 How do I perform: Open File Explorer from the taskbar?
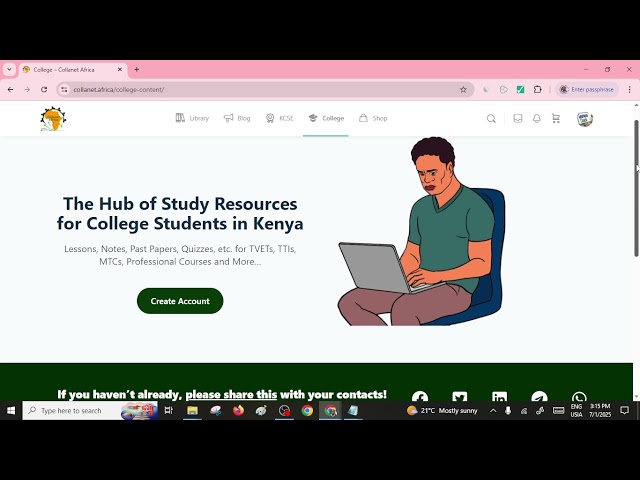(192, 411)
